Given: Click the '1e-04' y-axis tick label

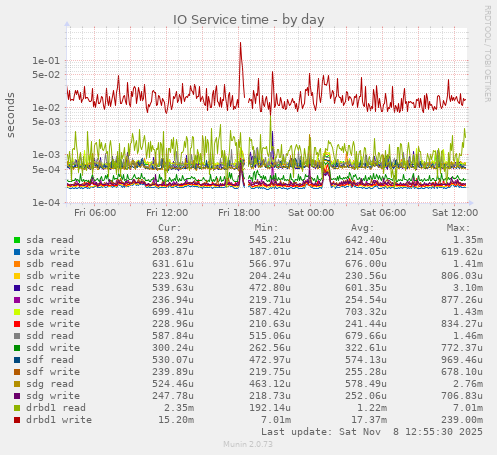Looking at the screenshot, I should coord(46,202).
